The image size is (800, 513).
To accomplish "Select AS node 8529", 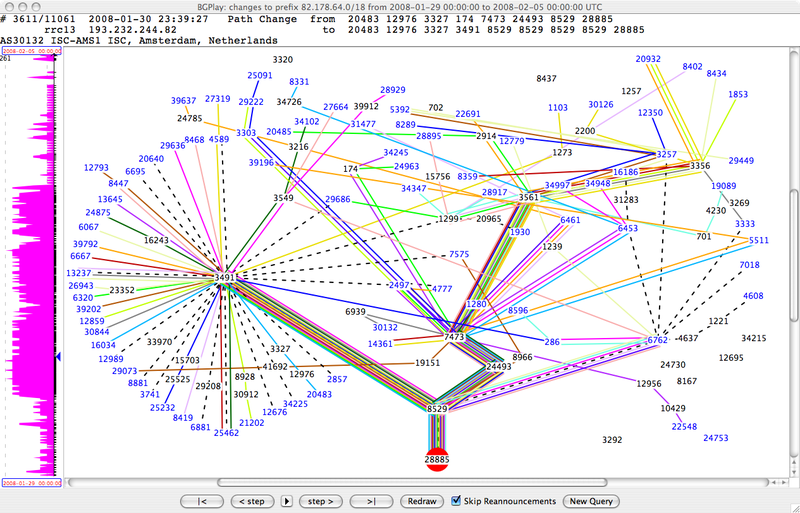I will (x=437, y=409).
